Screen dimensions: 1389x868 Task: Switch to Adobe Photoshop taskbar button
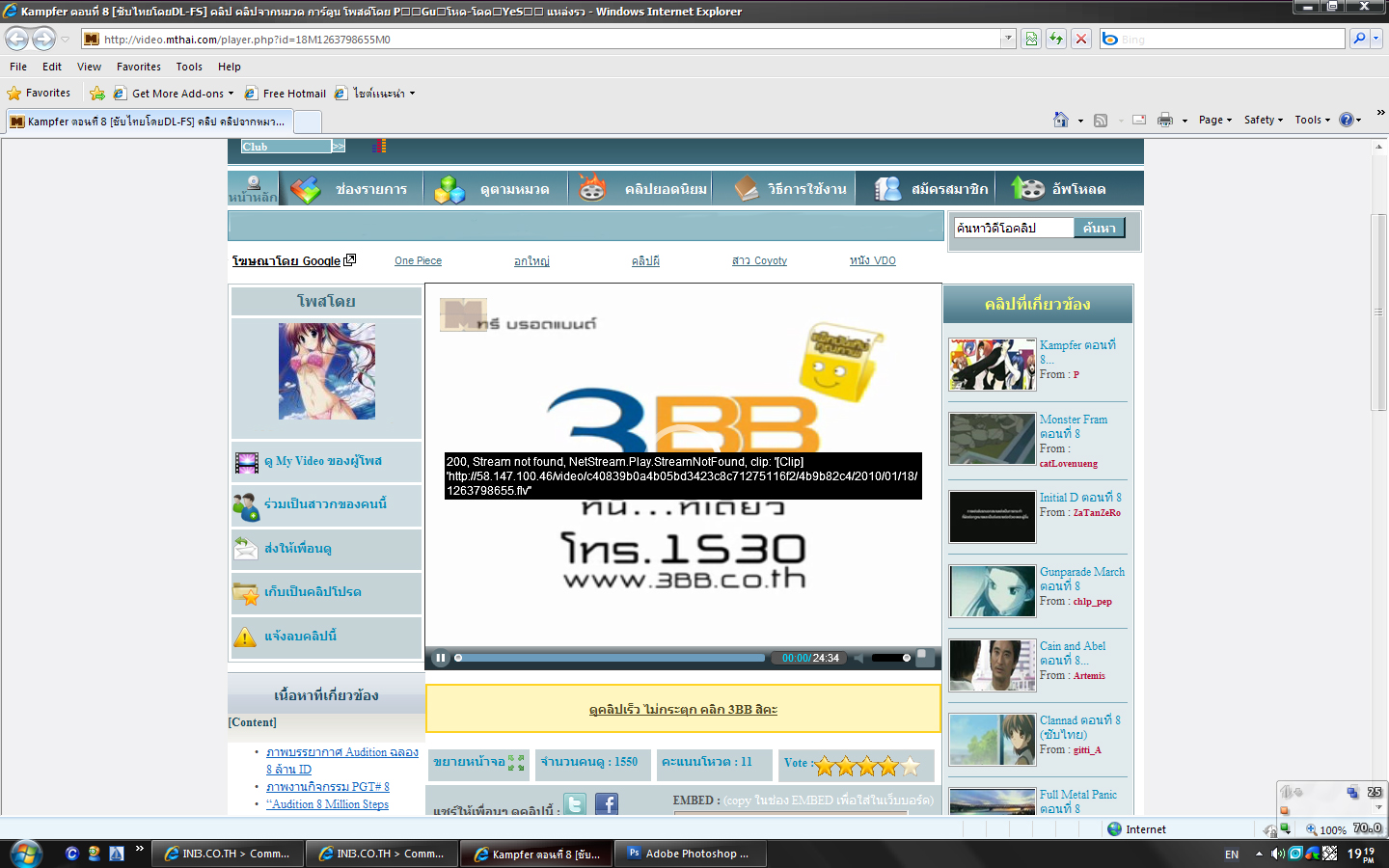tap(693, 854)
